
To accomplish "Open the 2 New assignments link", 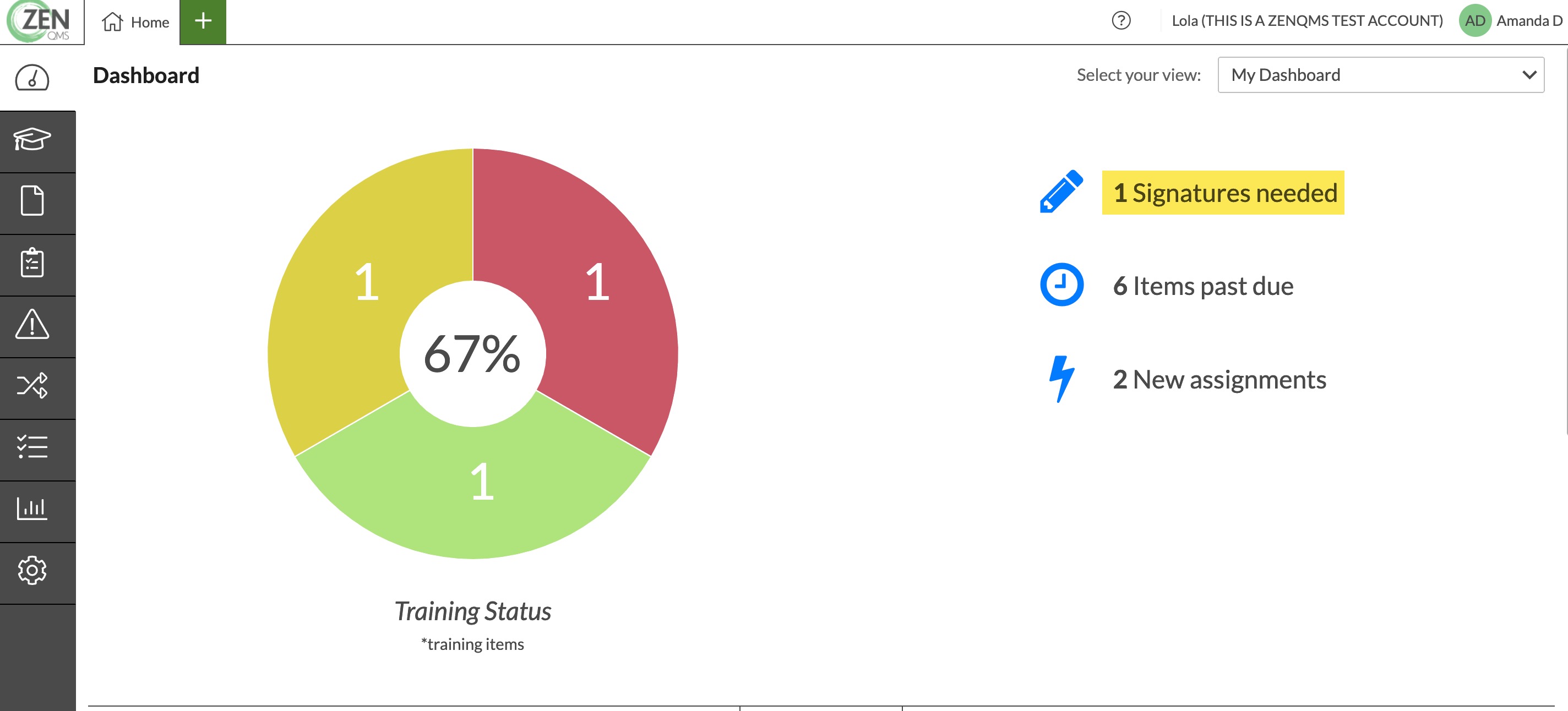I will tap(1219, 380).
